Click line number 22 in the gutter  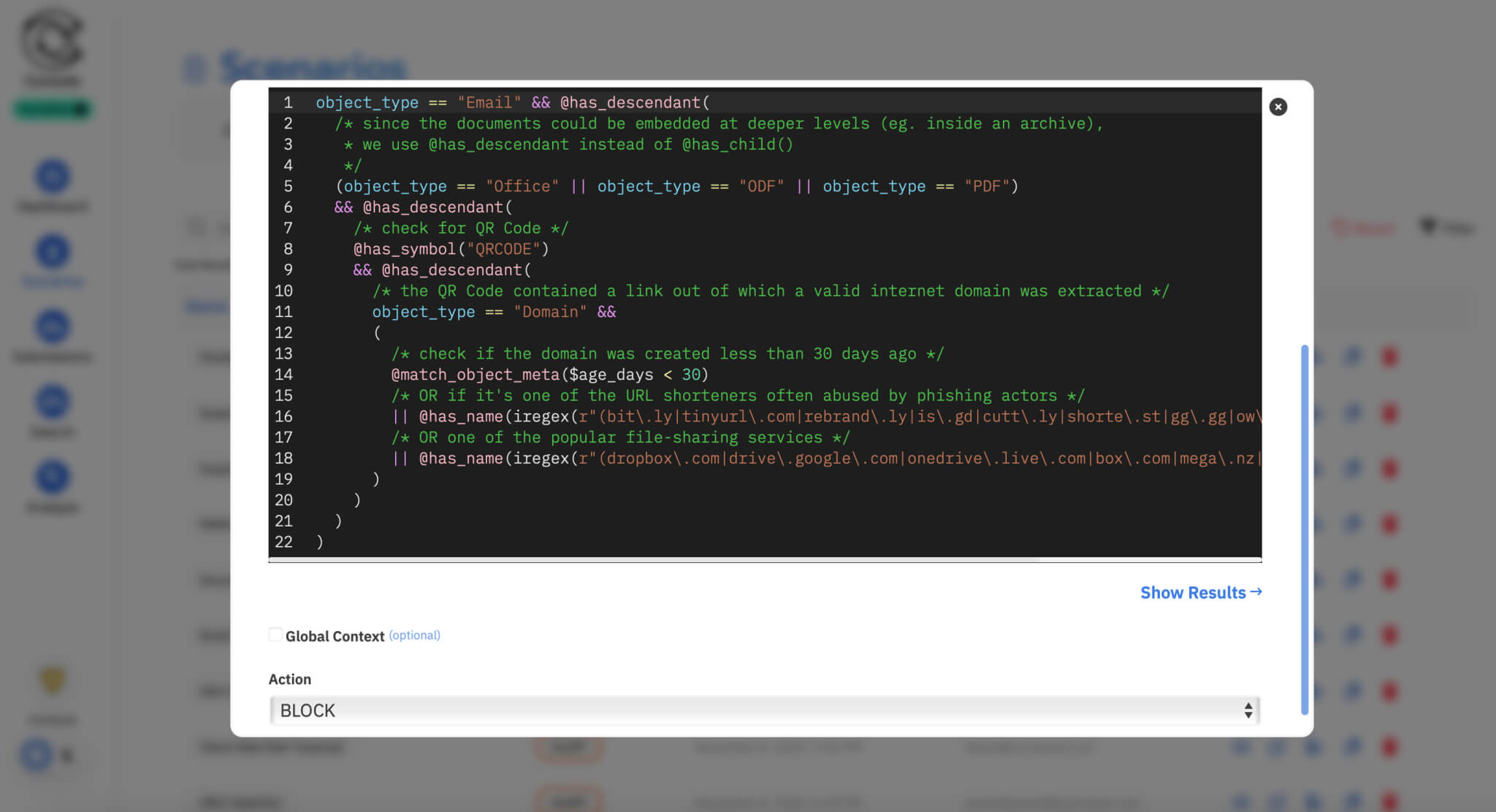pos(283,542)
